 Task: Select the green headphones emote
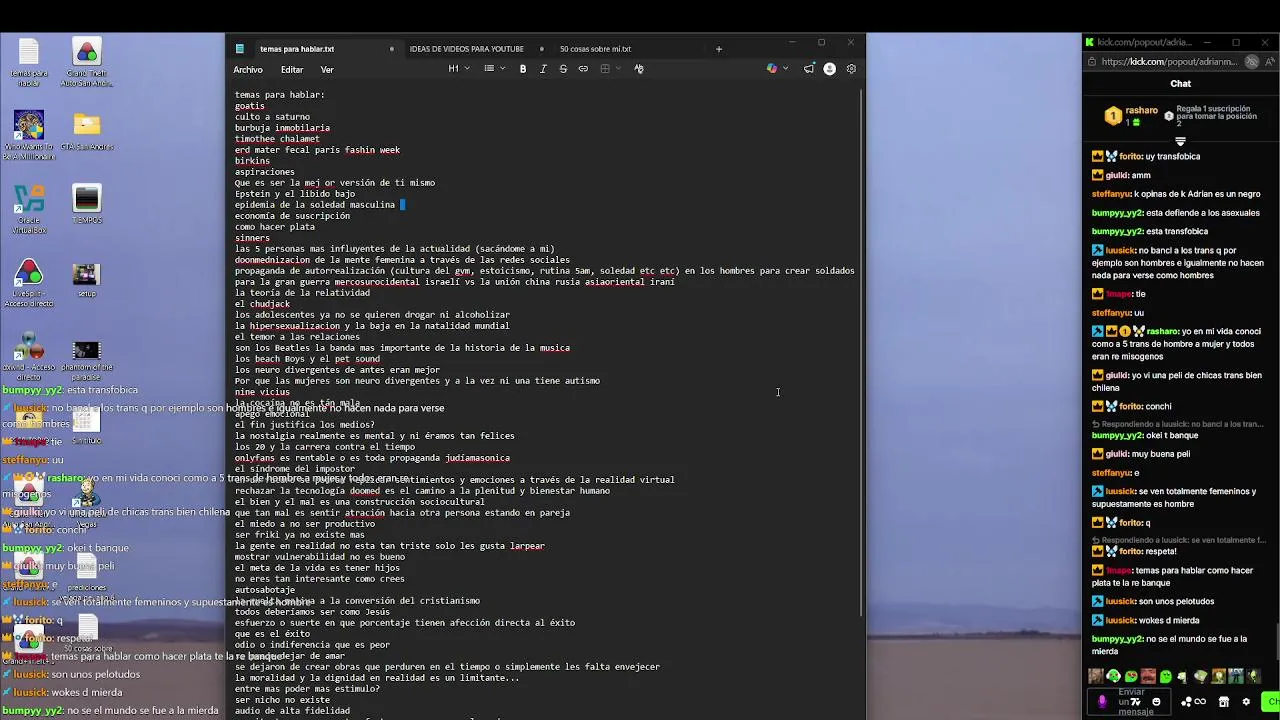(1113, 676)
